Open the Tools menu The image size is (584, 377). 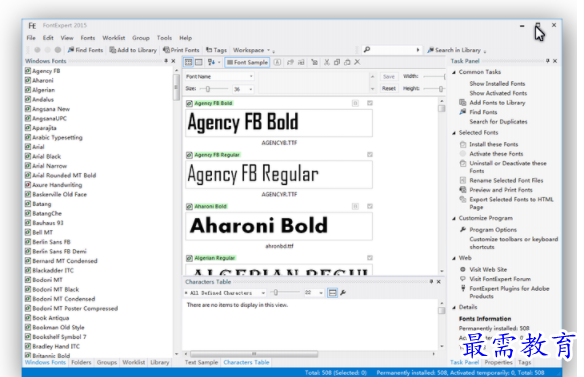click(164, 38)
